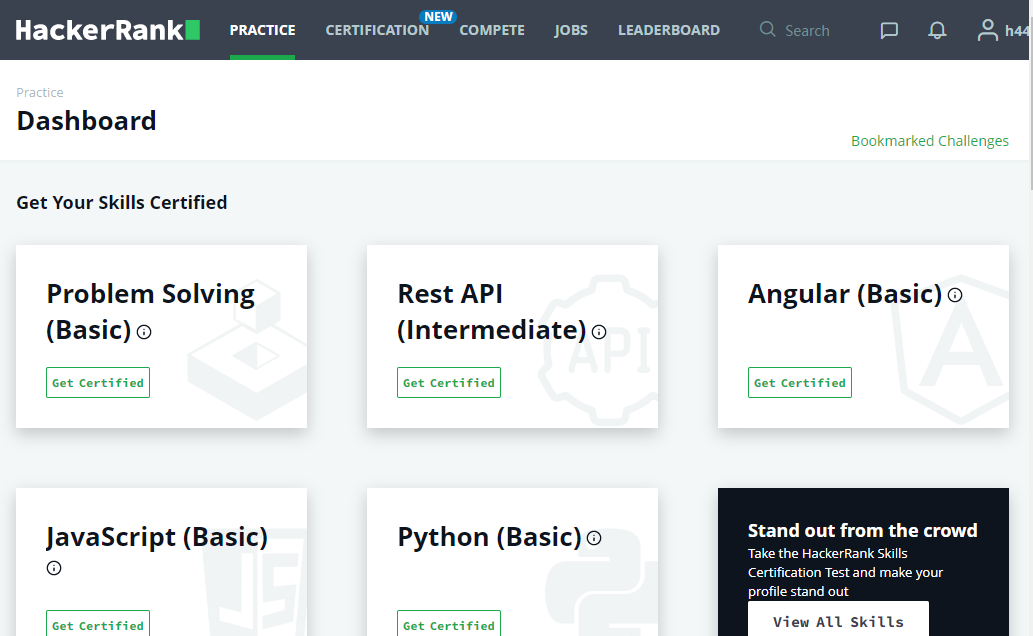Open the Compete section

pyautogui.click(x=492, y=30)
